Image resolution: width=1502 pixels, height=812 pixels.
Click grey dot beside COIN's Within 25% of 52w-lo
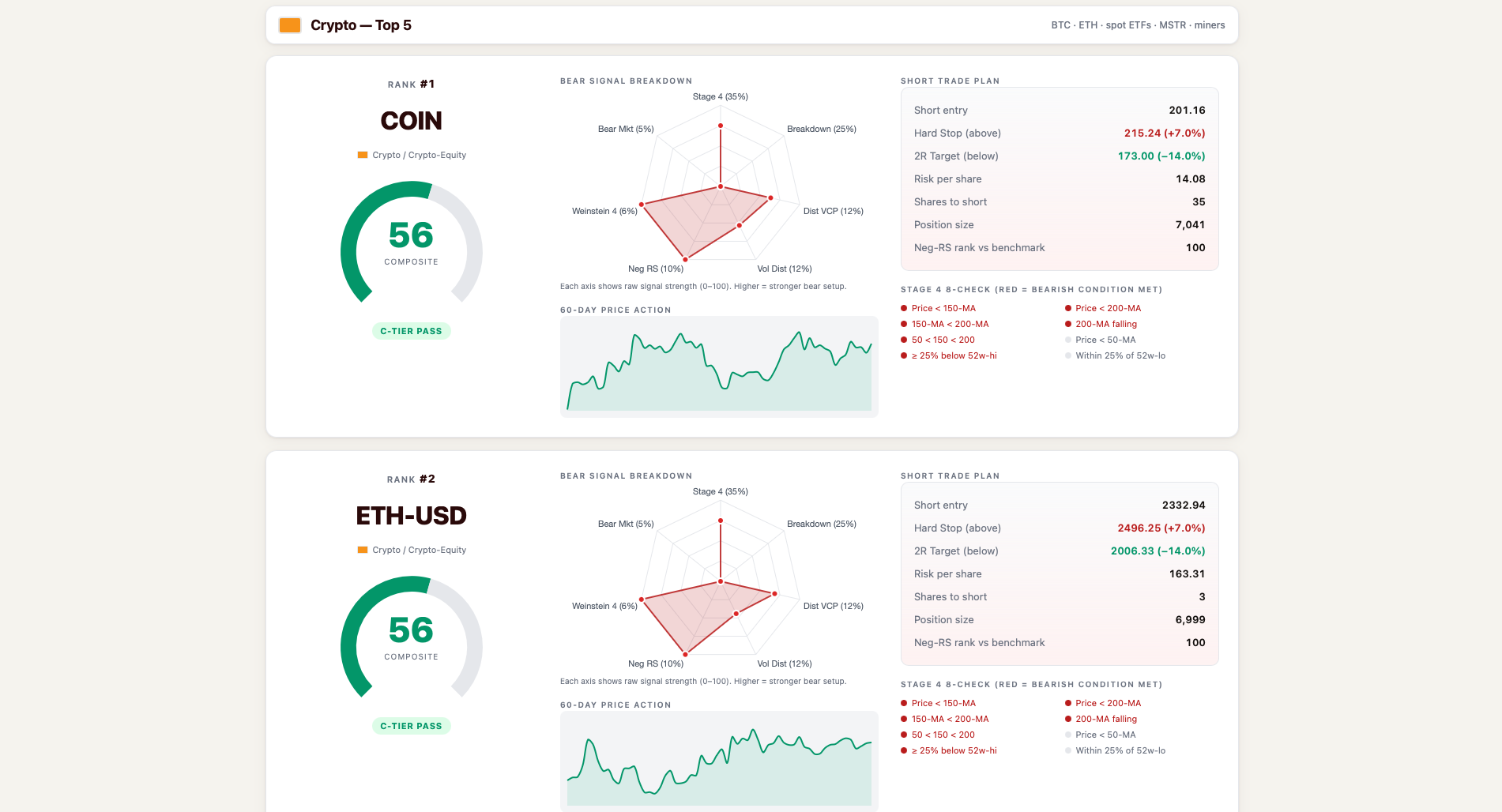click(1068, 356)
